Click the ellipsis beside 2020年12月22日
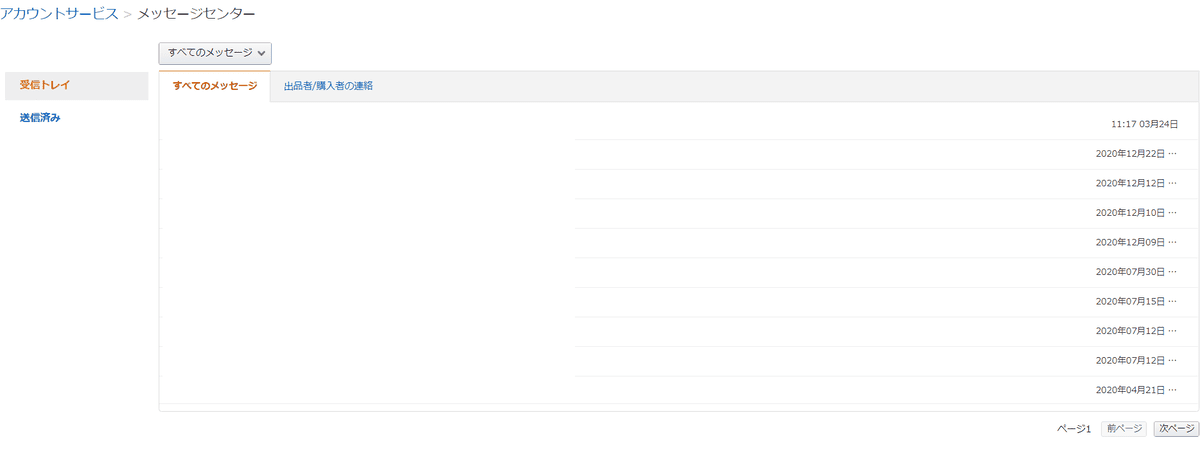1200x449 pixels. pos(1173,154)
